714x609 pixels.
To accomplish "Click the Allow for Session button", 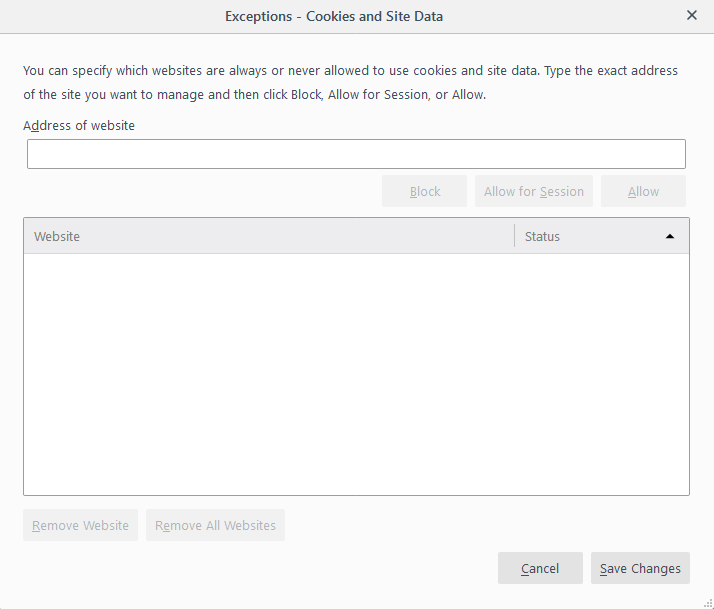I will tap(534, 191).
